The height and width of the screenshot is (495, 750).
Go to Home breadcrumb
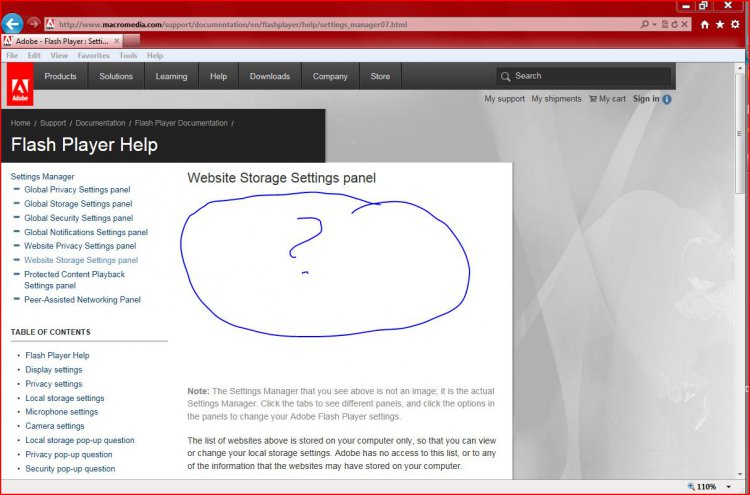click(21, 123)
